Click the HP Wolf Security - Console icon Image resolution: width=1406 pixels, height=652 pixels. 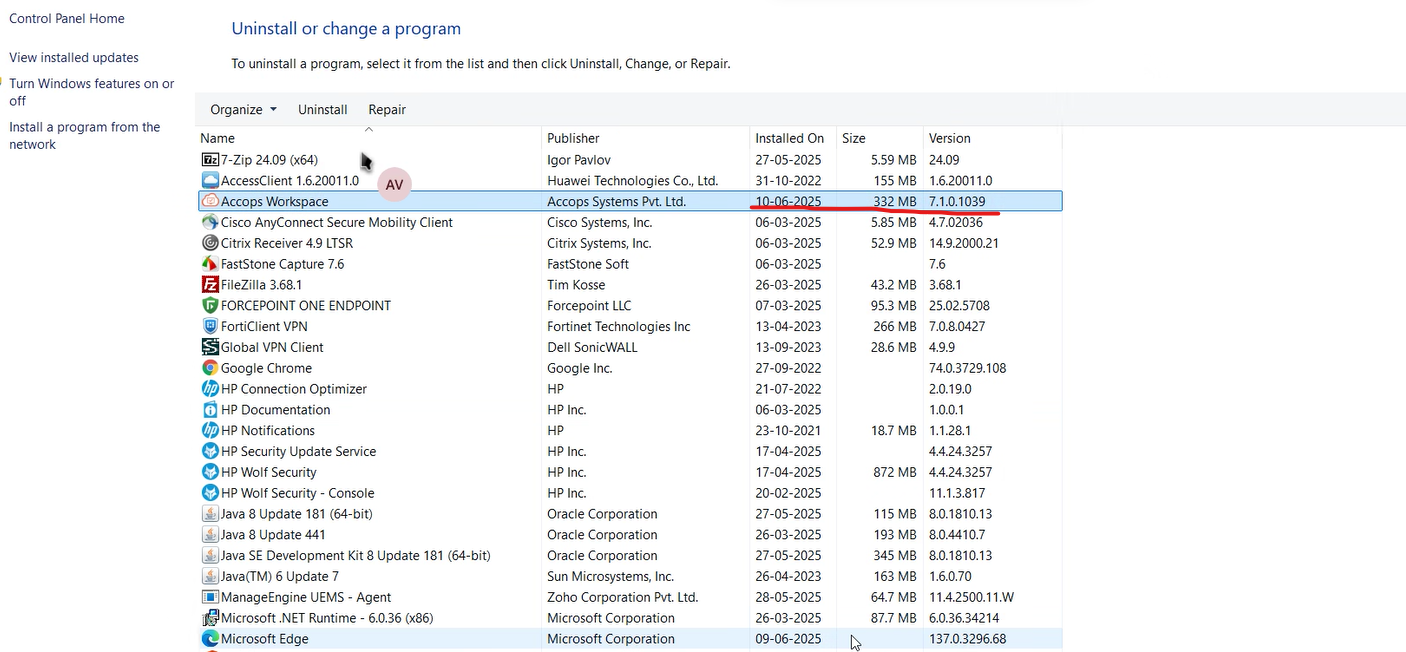(210, 493)
